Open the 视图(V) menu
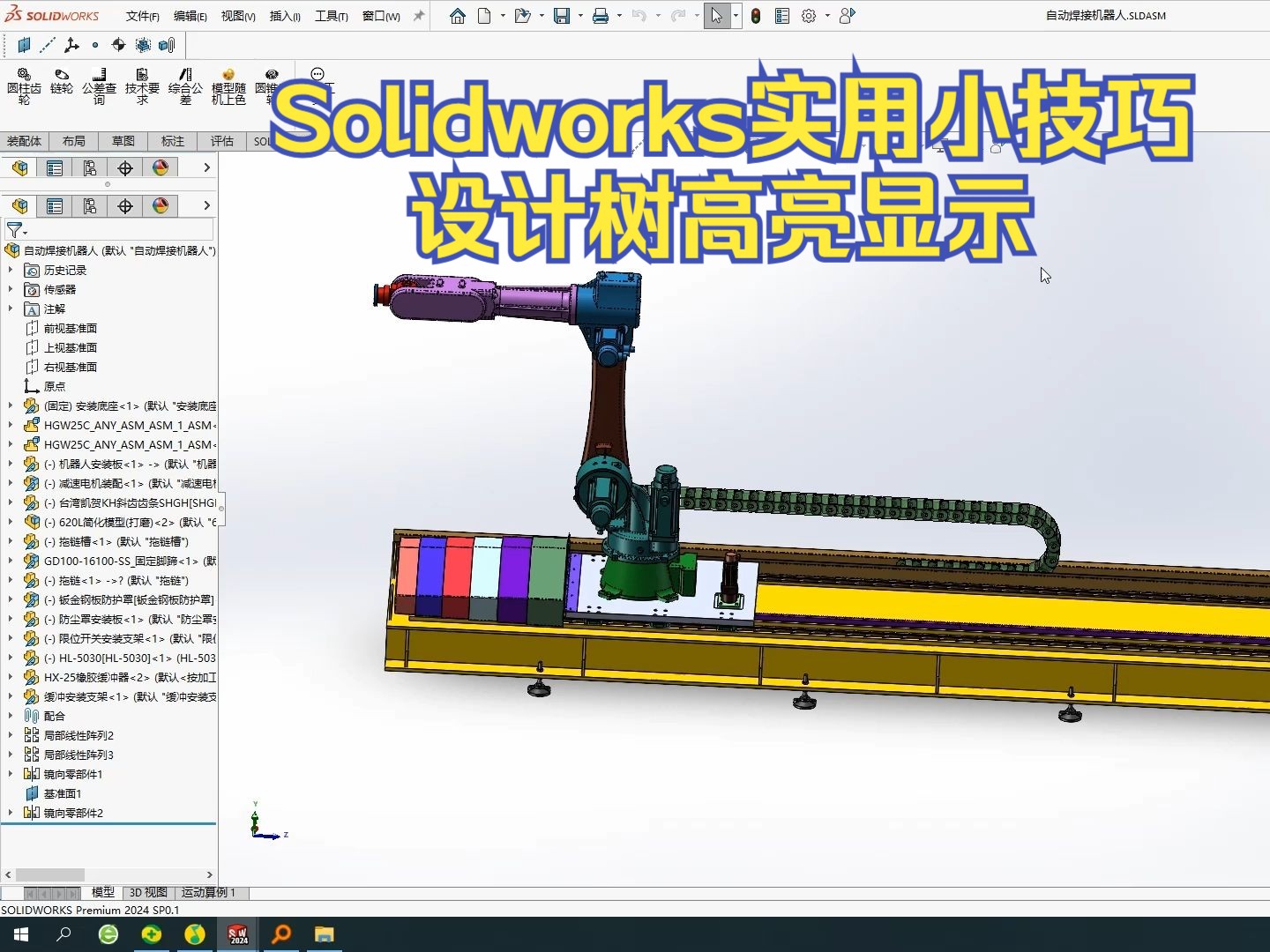 238,16
